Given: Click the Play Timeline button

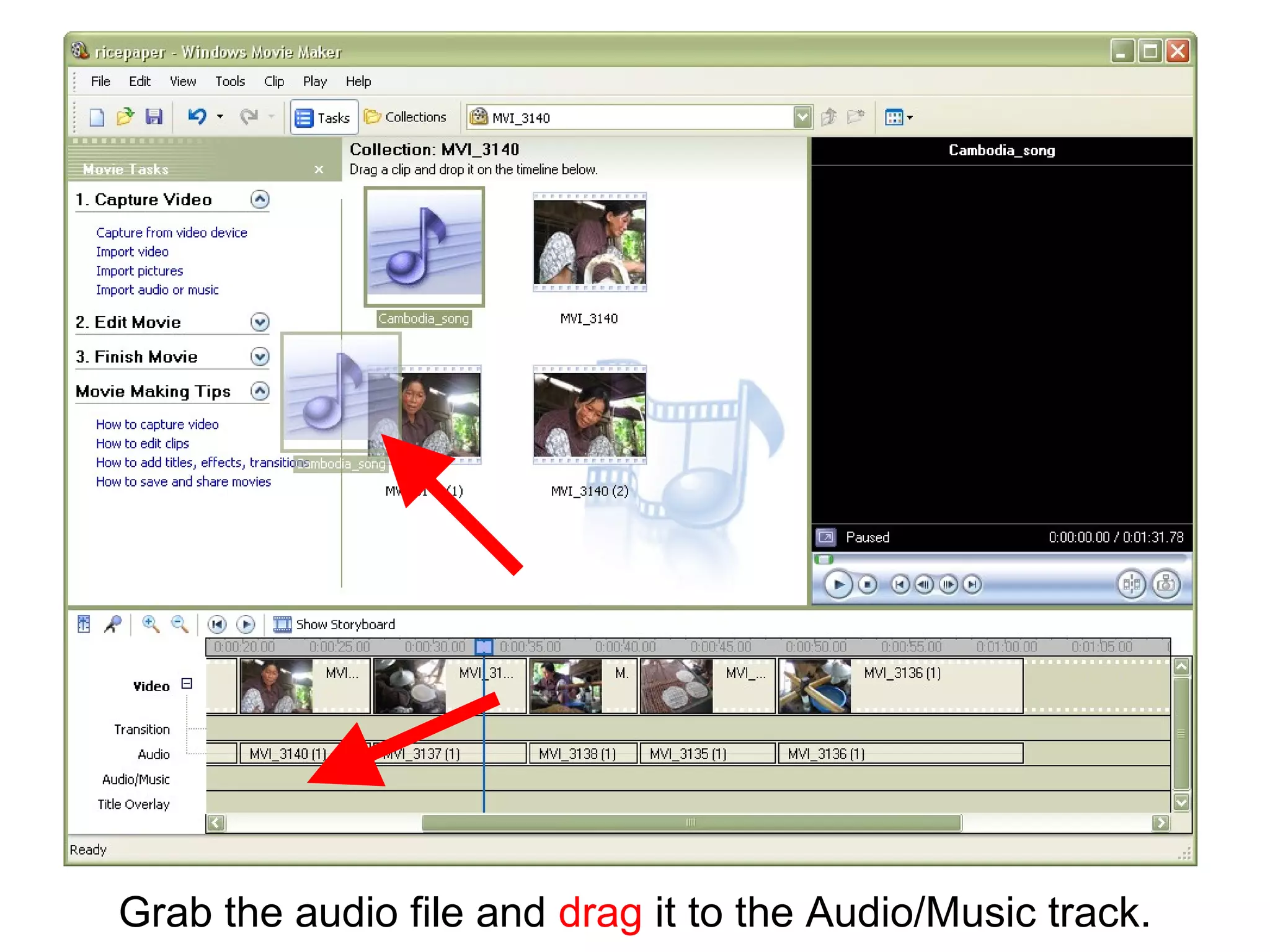Looking at the screenshot, I should (246, 624).
